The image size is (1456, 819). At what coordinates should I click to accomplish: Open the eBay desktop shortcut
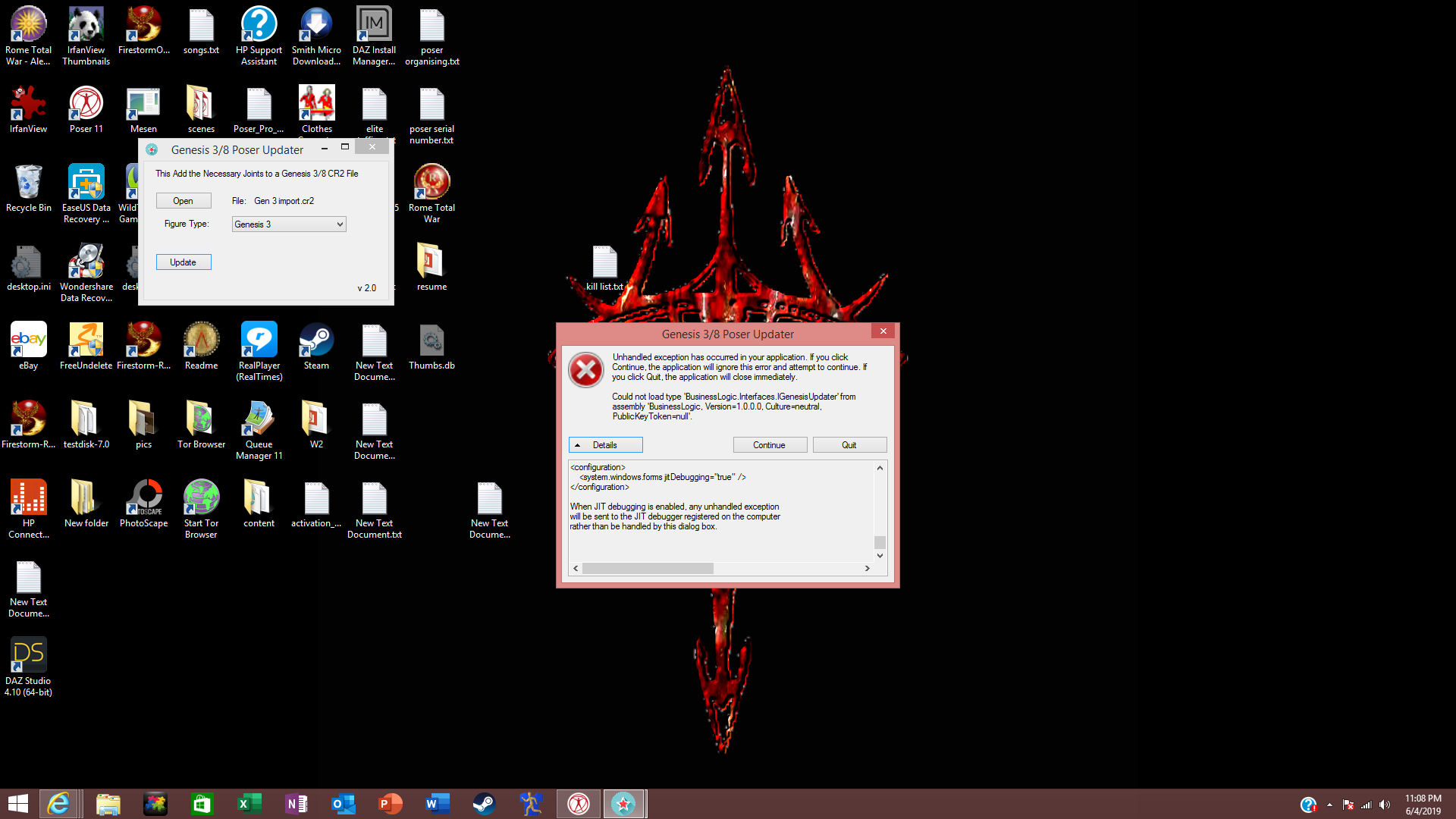click(29, 346)
